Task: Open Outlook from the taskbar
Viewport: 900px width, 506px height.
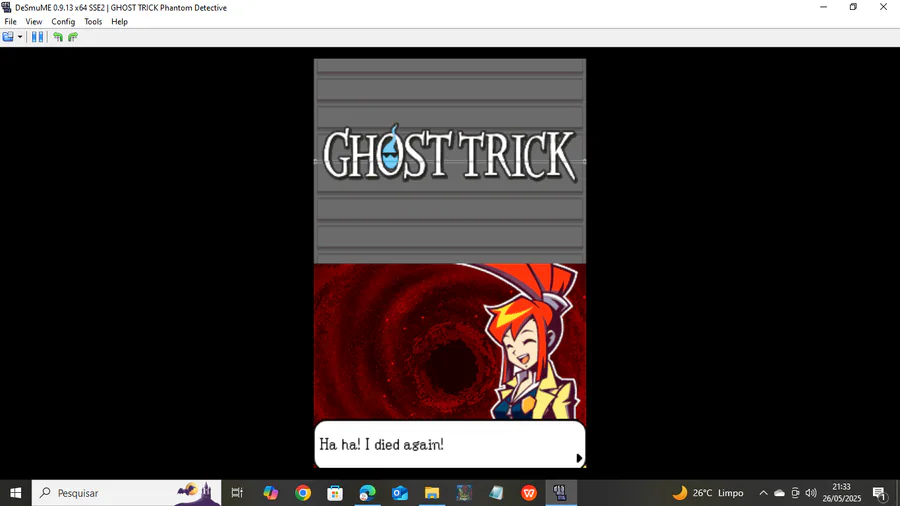Action: (400, 493)
